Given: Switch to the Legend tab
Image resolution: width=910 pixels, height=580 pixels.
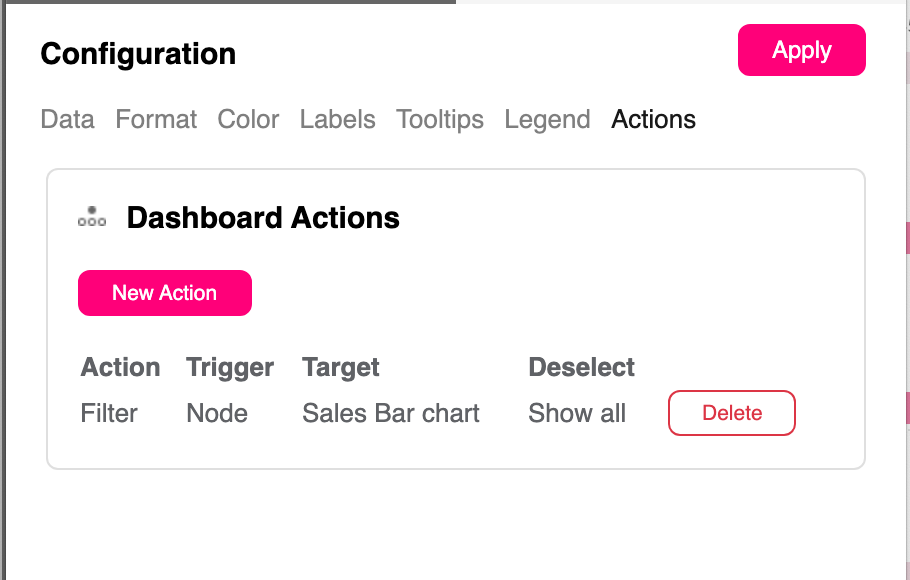Looking at the screenshot, I should point(547,119).
